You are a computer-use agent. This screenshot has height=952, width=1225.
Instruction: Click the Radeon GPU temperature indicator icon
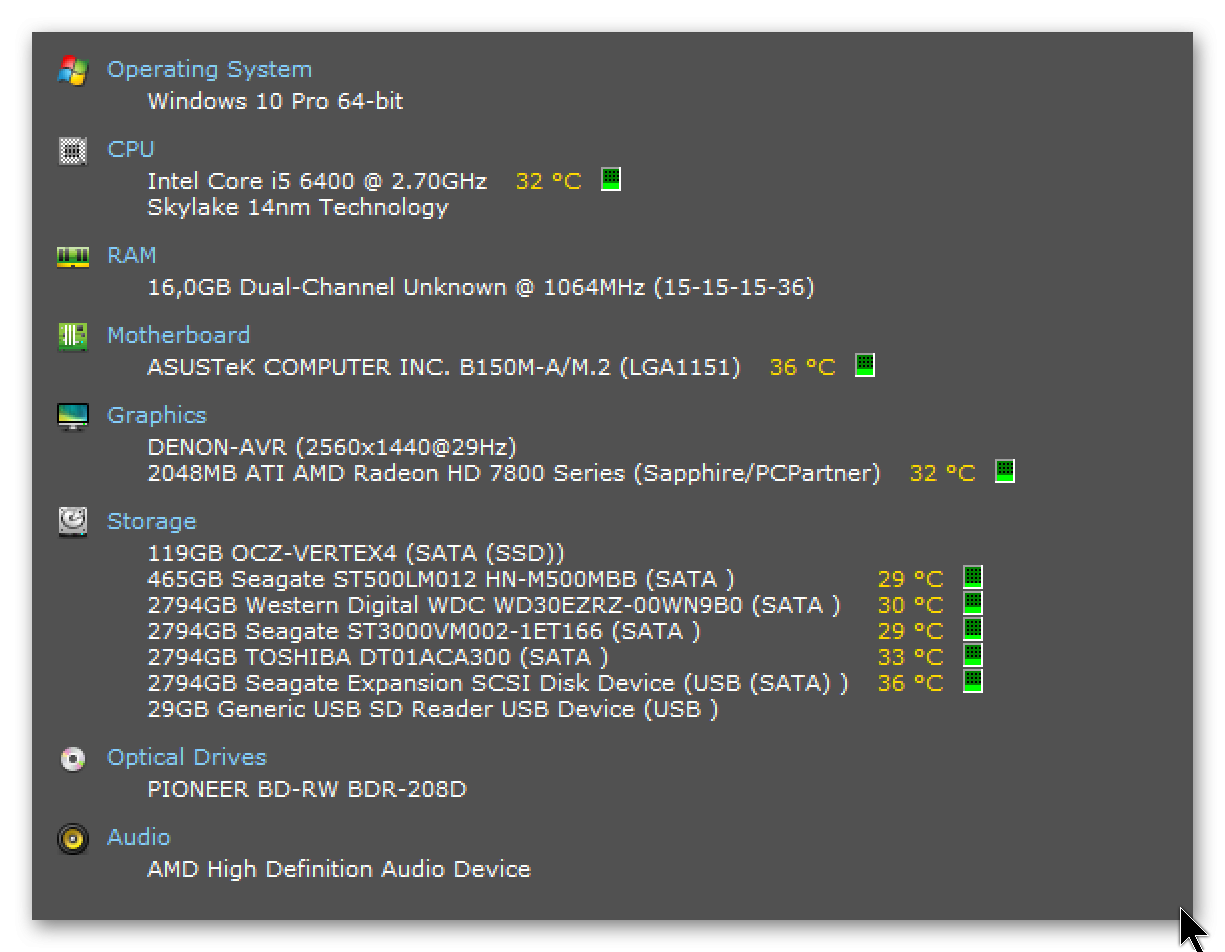1005,472
